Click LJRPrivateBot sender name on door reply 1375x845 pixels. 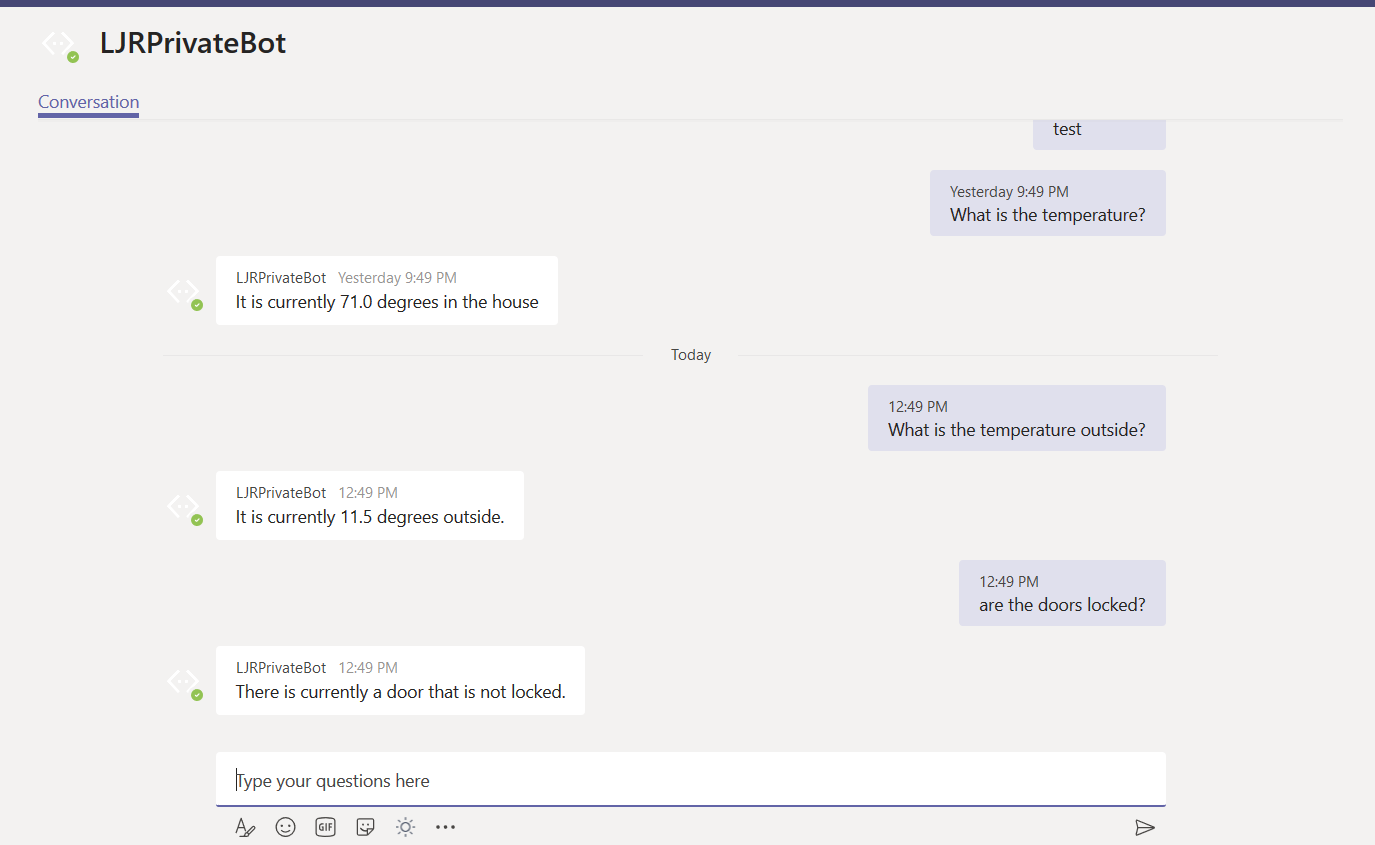click(281, 668)
